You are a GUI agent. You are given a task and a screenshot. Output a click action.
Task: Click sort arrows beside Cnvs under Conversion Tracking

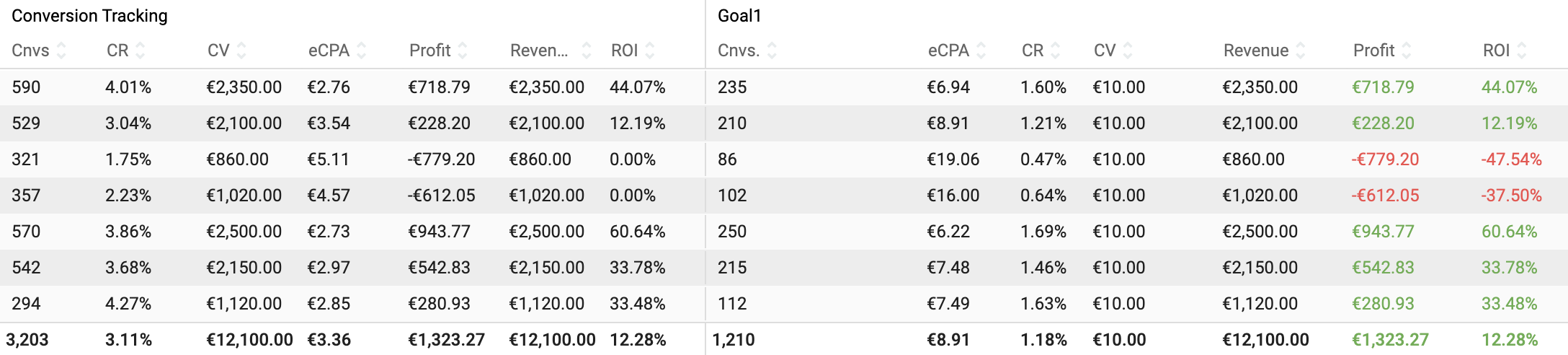click(61, 51)
